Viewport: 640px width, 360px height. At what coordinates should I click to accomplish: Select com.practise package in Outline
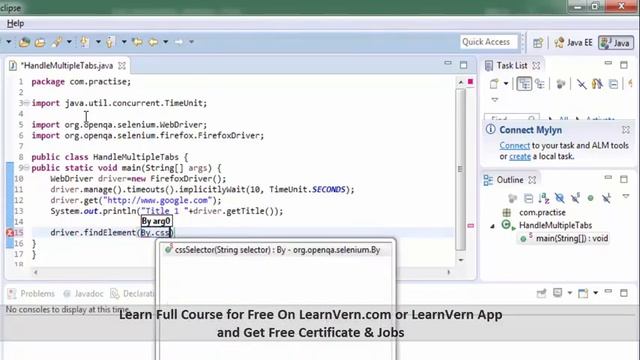tap(542, 212)
